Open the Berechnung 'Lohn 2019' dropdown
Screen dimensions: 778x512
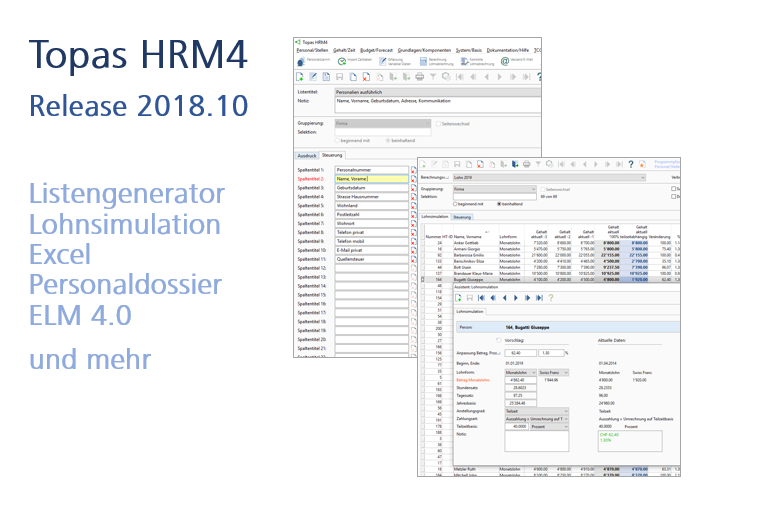549,177
